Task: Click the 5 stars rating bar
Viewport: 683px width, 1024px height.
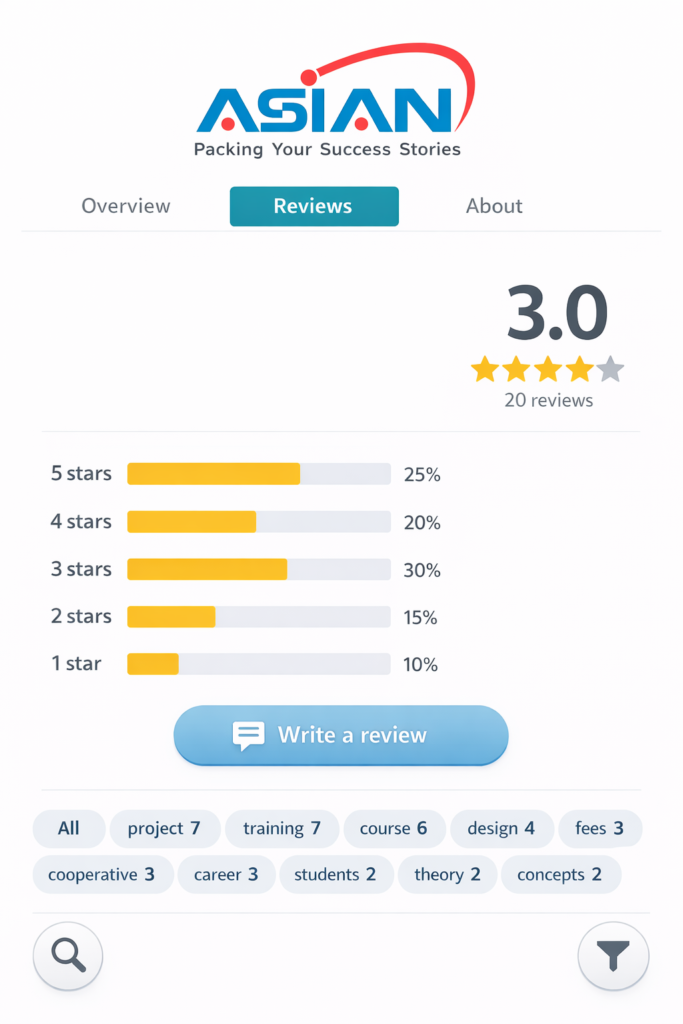Action: click(x=258, y=474)
